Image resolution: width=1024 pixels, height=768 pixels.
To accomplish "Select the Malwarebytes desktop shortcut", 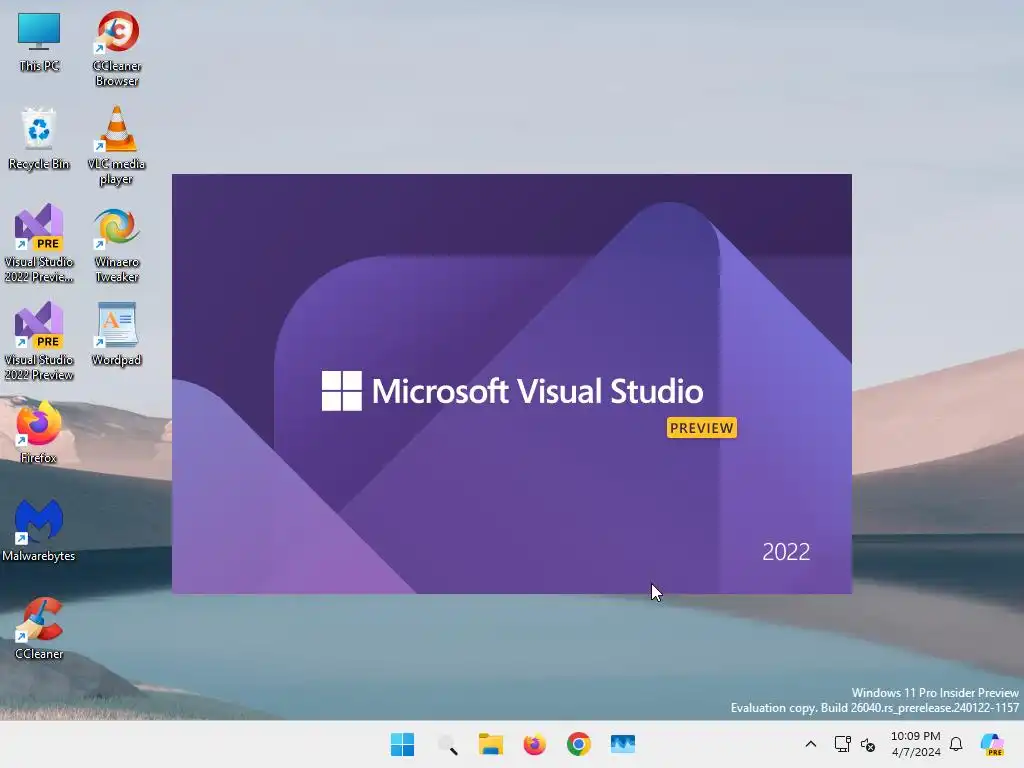I will point(39,530).
